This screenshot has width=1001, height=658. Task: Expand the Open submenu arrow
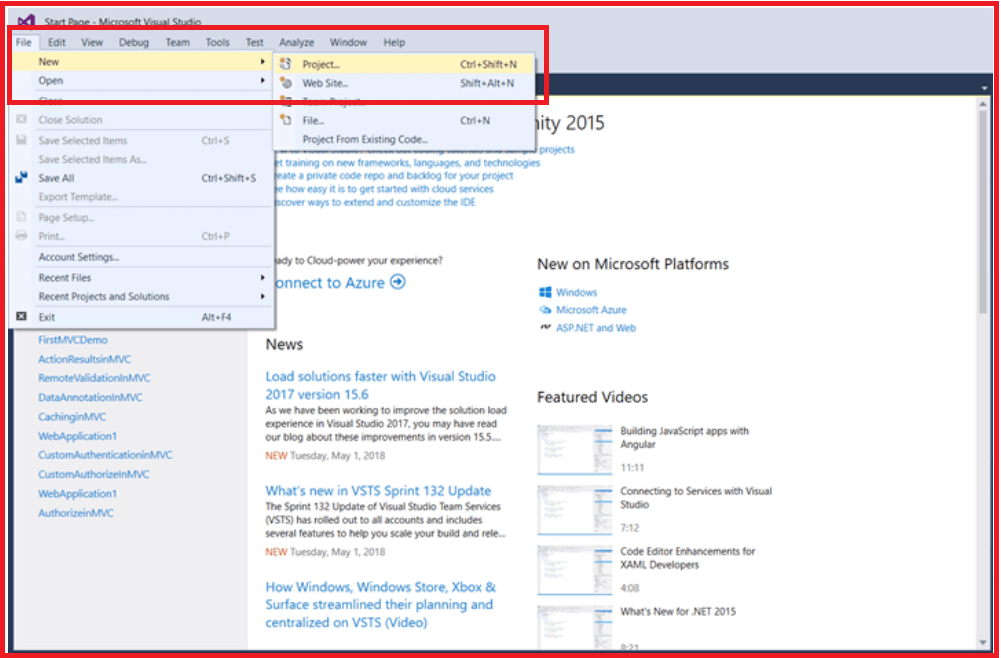pyautogui.click(x=262, y=80)
